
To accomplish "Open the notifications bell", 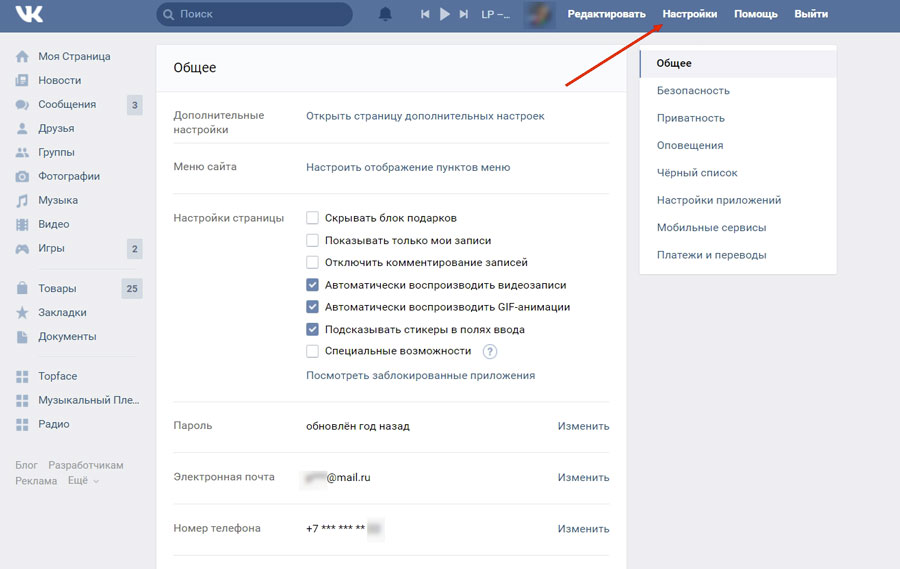I will (x=385, y=14).
